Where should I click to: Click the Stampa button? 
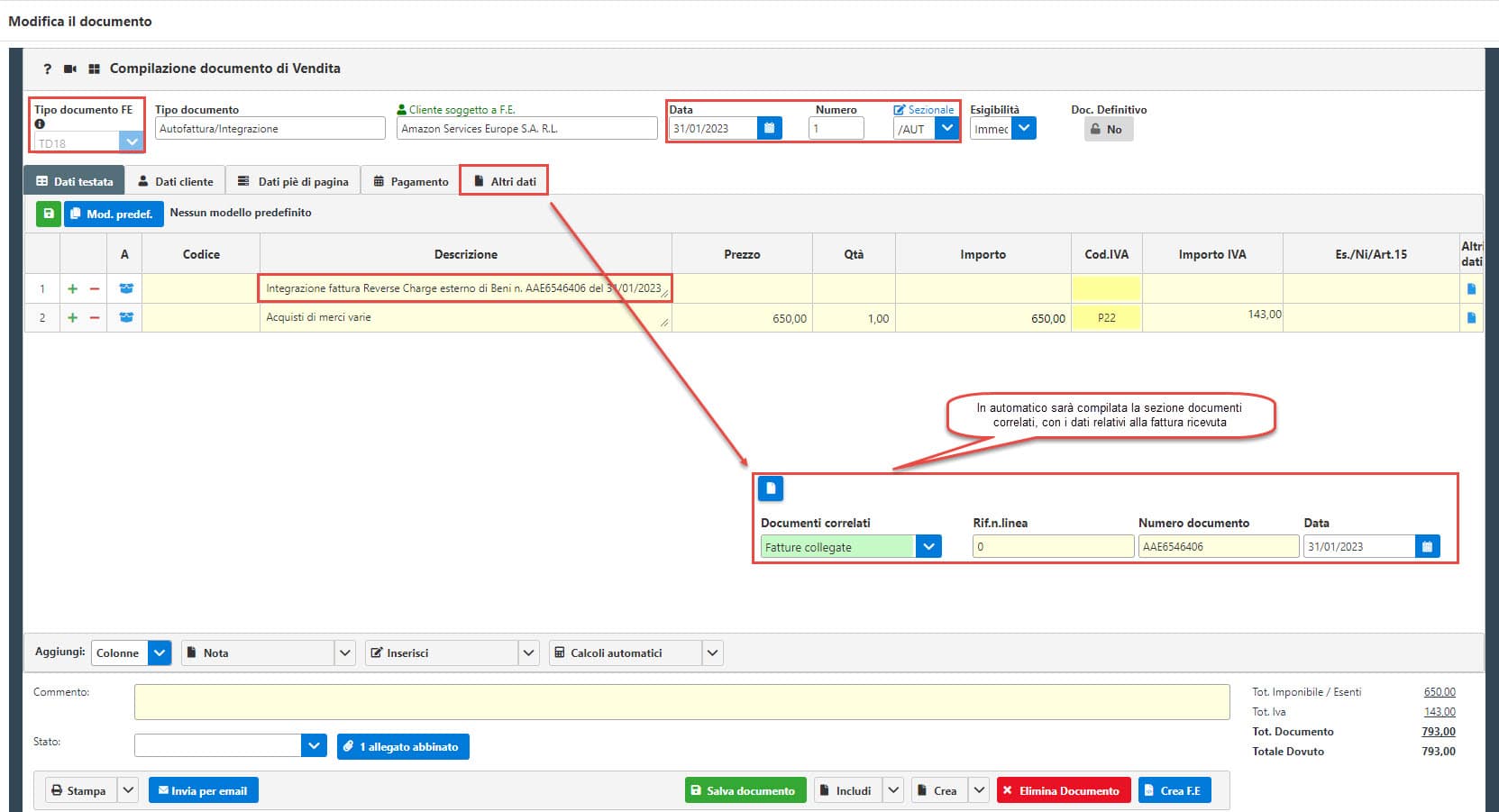81,790
